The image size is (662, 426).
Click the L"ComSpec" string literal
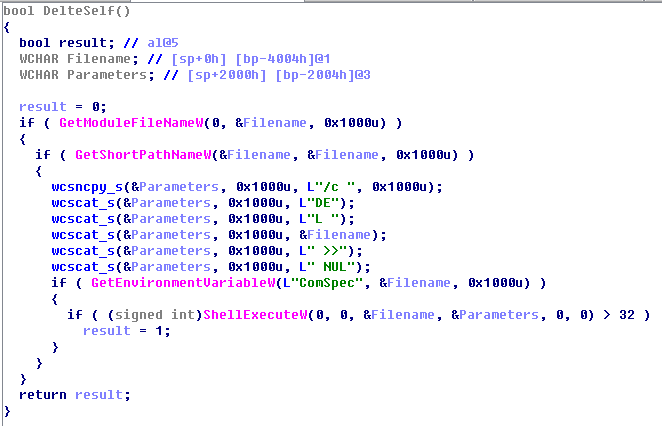(x=323, y=283)
